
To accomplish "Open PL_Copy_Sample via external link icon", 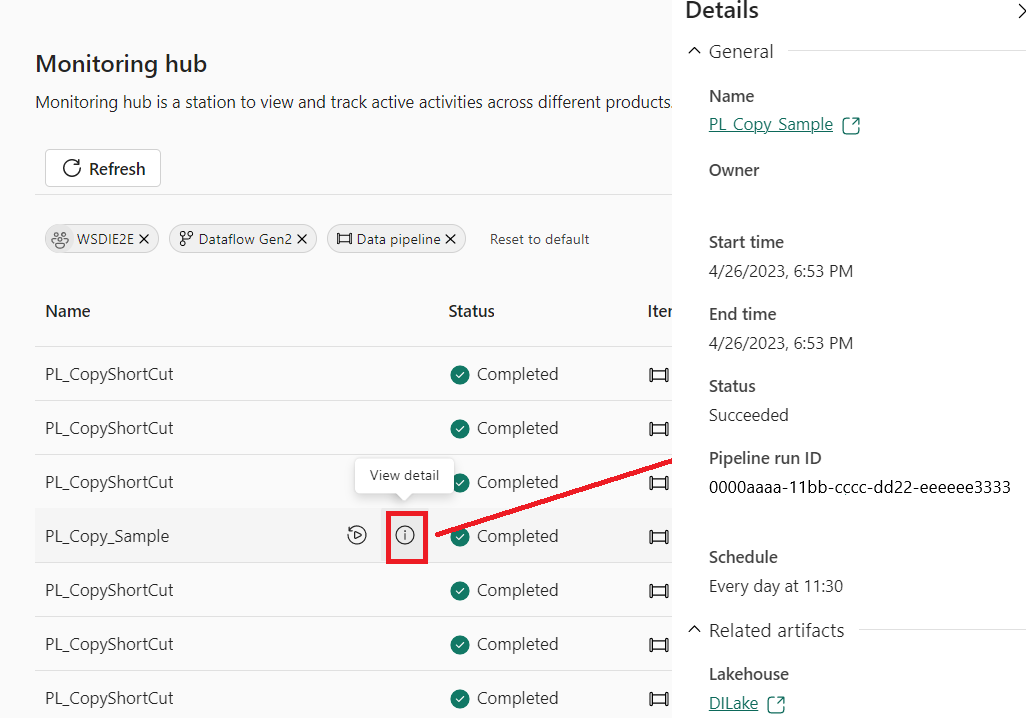I will (x=851, y=125).
